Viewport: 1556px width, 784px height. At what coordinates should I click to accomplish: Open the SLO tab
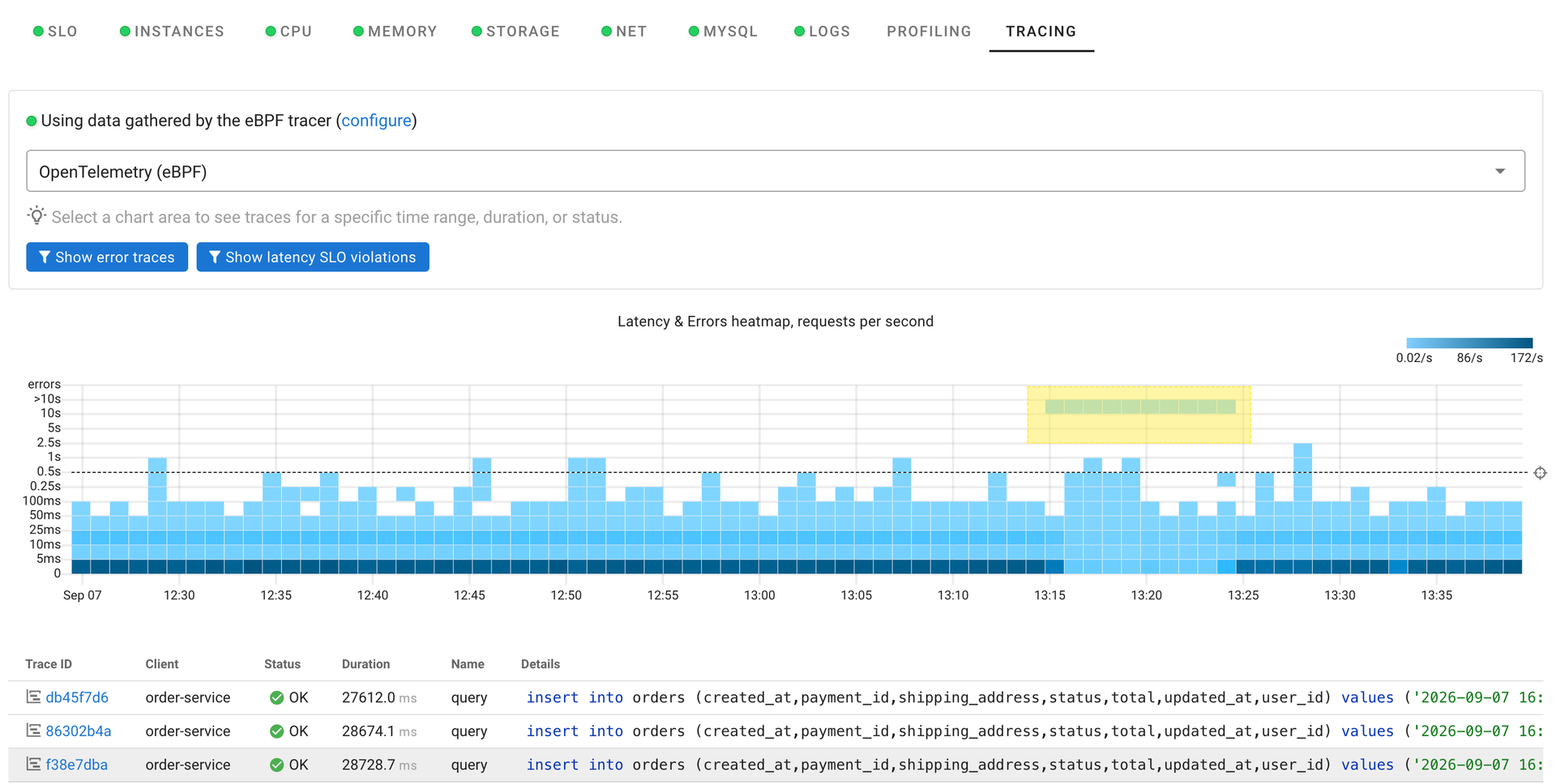click(55, 32)
